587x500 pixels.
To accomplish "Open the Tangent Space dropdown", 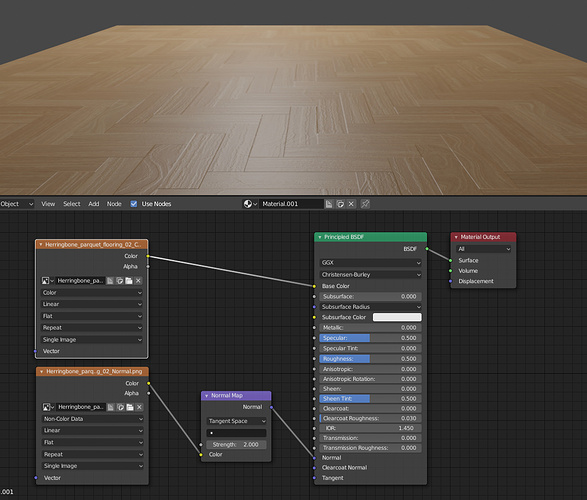I will click(x=236, y=421).
